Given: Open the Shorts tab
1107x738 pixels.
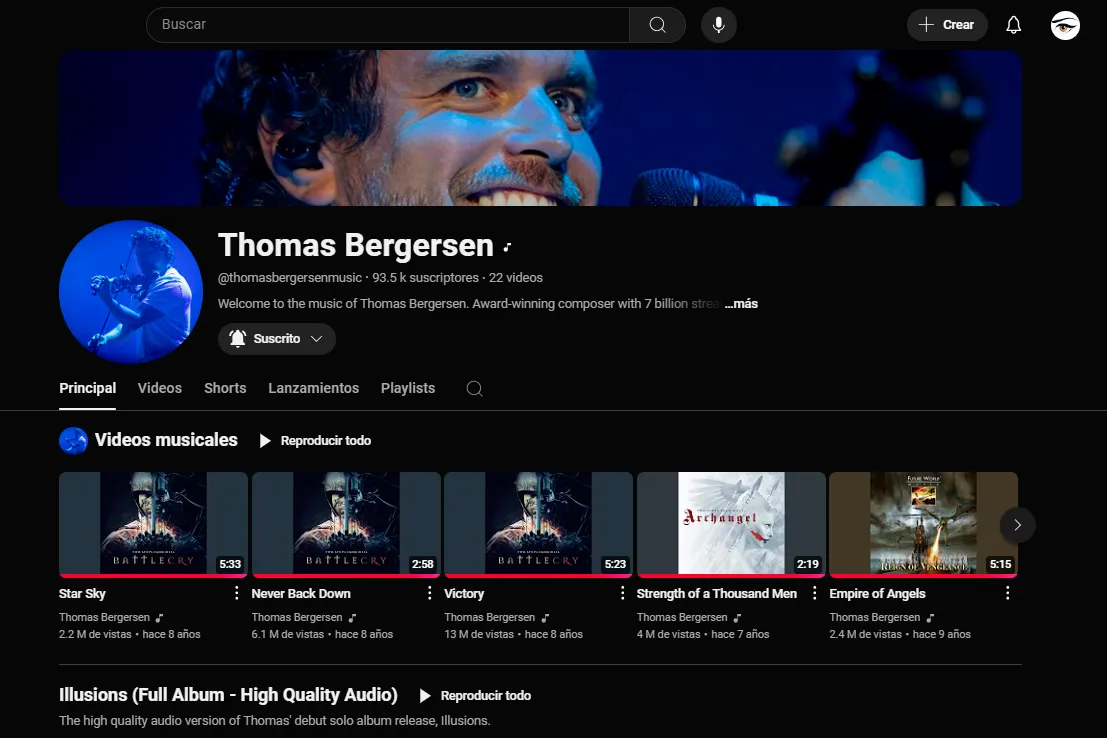Looking at the screenshot, I should pyautogui.click(x=225, y=388).
